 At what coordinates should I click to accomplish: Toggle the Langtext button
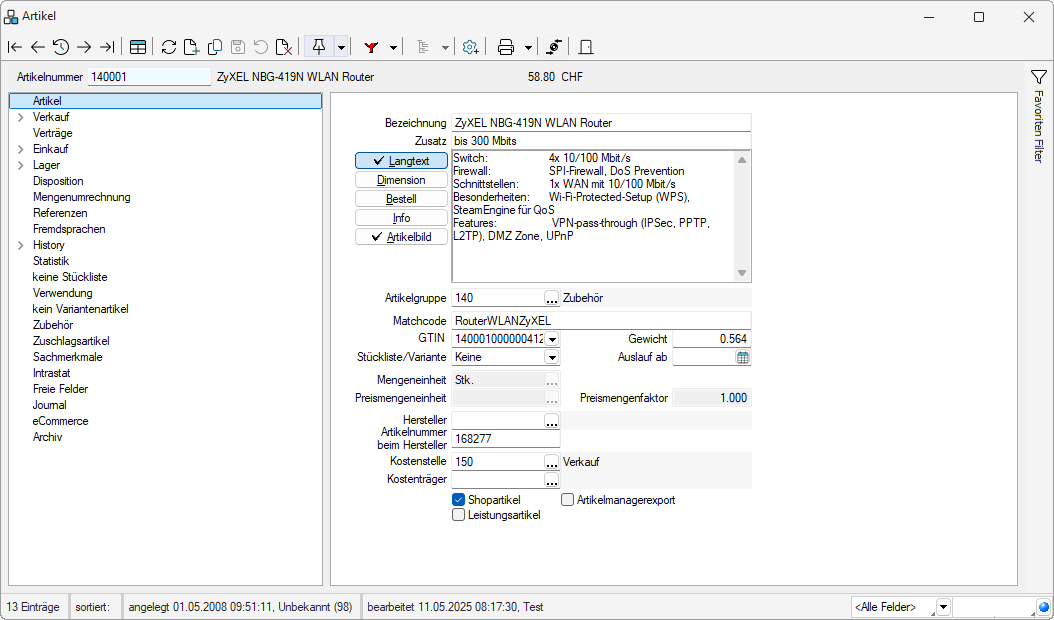coord(401,161)
